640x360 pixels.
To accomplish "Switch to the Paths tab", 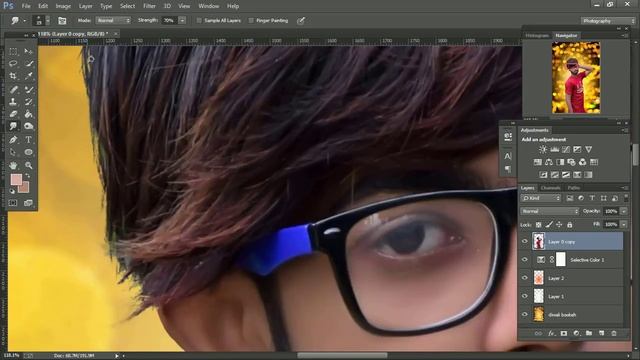I will [x=573, y=188].
